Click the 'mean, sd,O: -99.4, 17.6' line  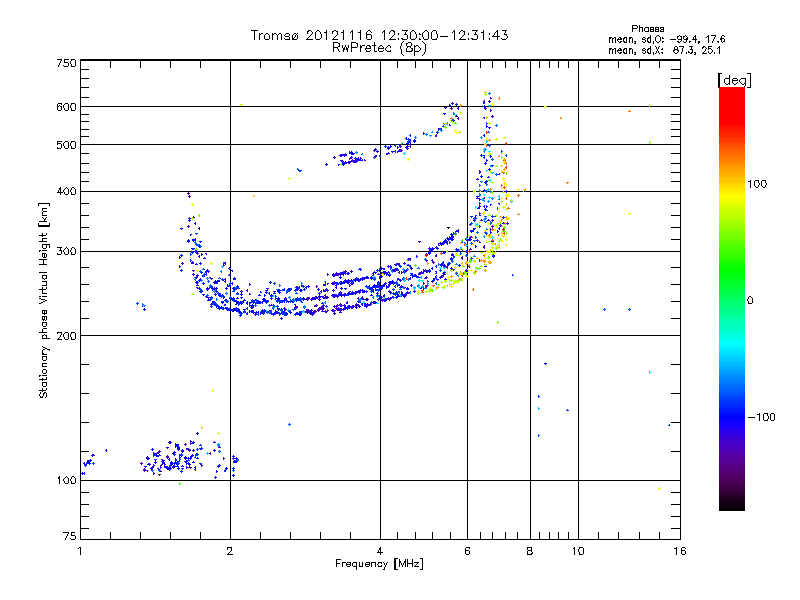coord(666,39)
